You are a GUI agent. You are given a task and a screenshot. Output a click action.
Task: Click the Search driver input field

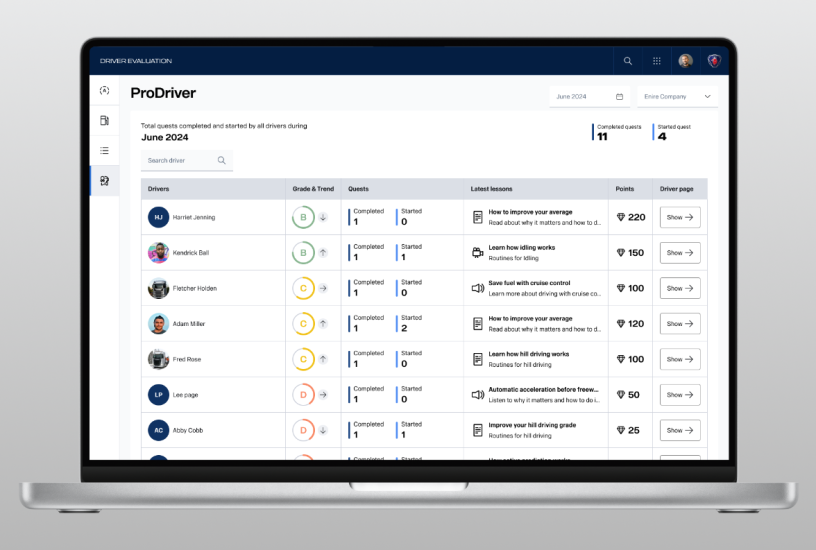click(x=178, y=160)
